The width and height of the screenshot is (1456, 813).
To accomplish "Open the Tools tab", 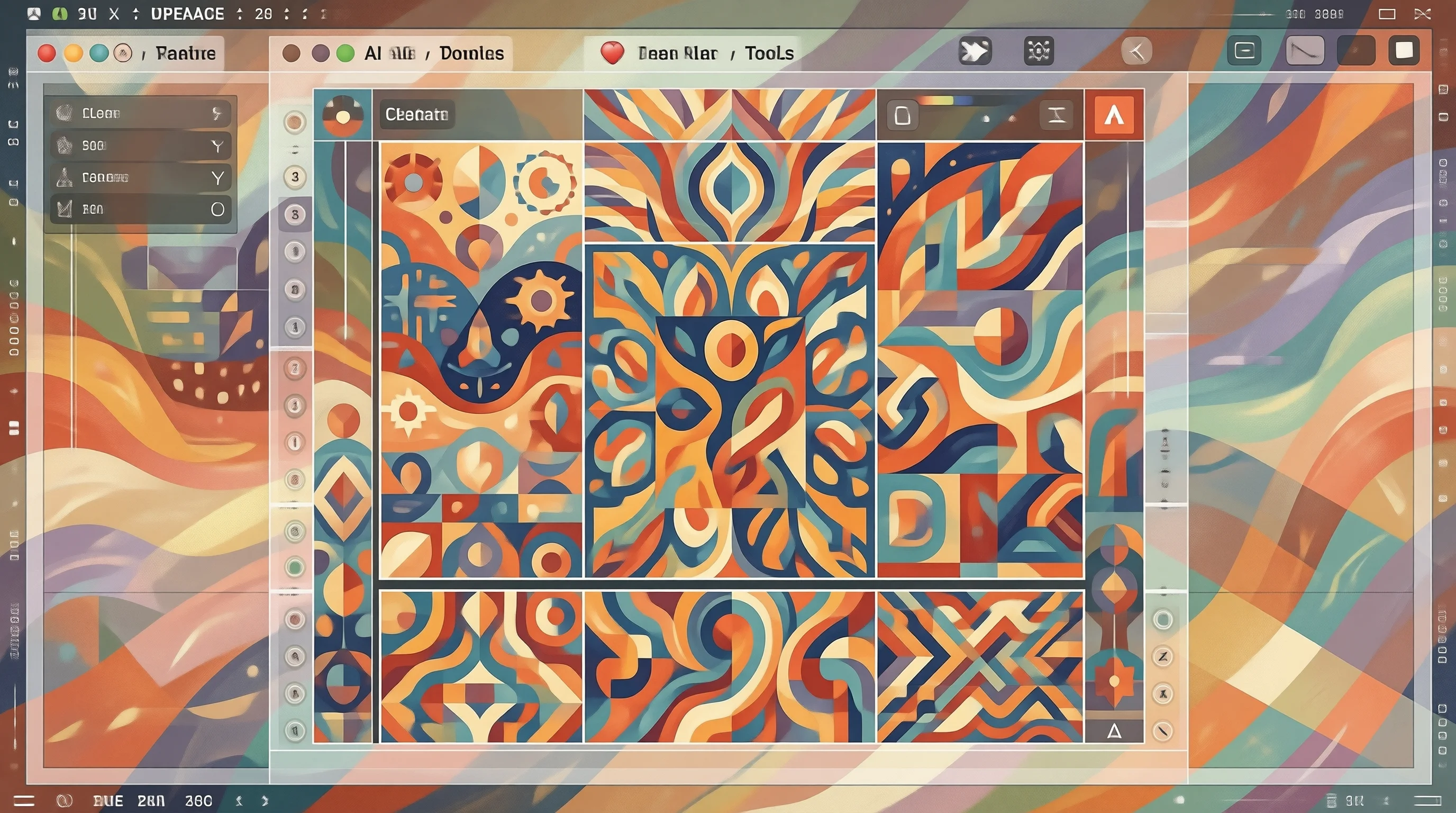I will (x=769, y=53).
